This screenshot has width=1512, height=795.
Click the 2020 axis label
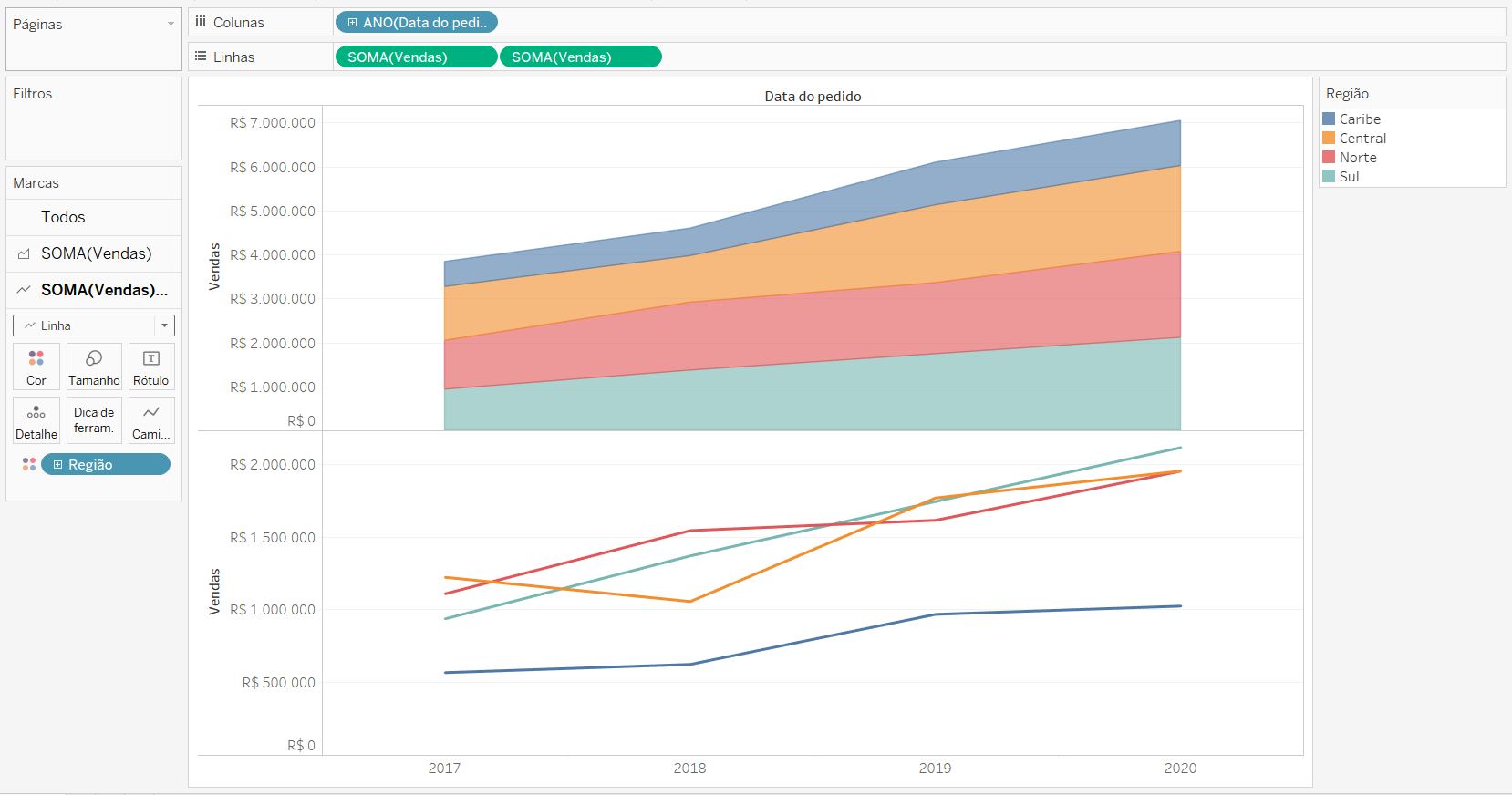coord(1180,768)
